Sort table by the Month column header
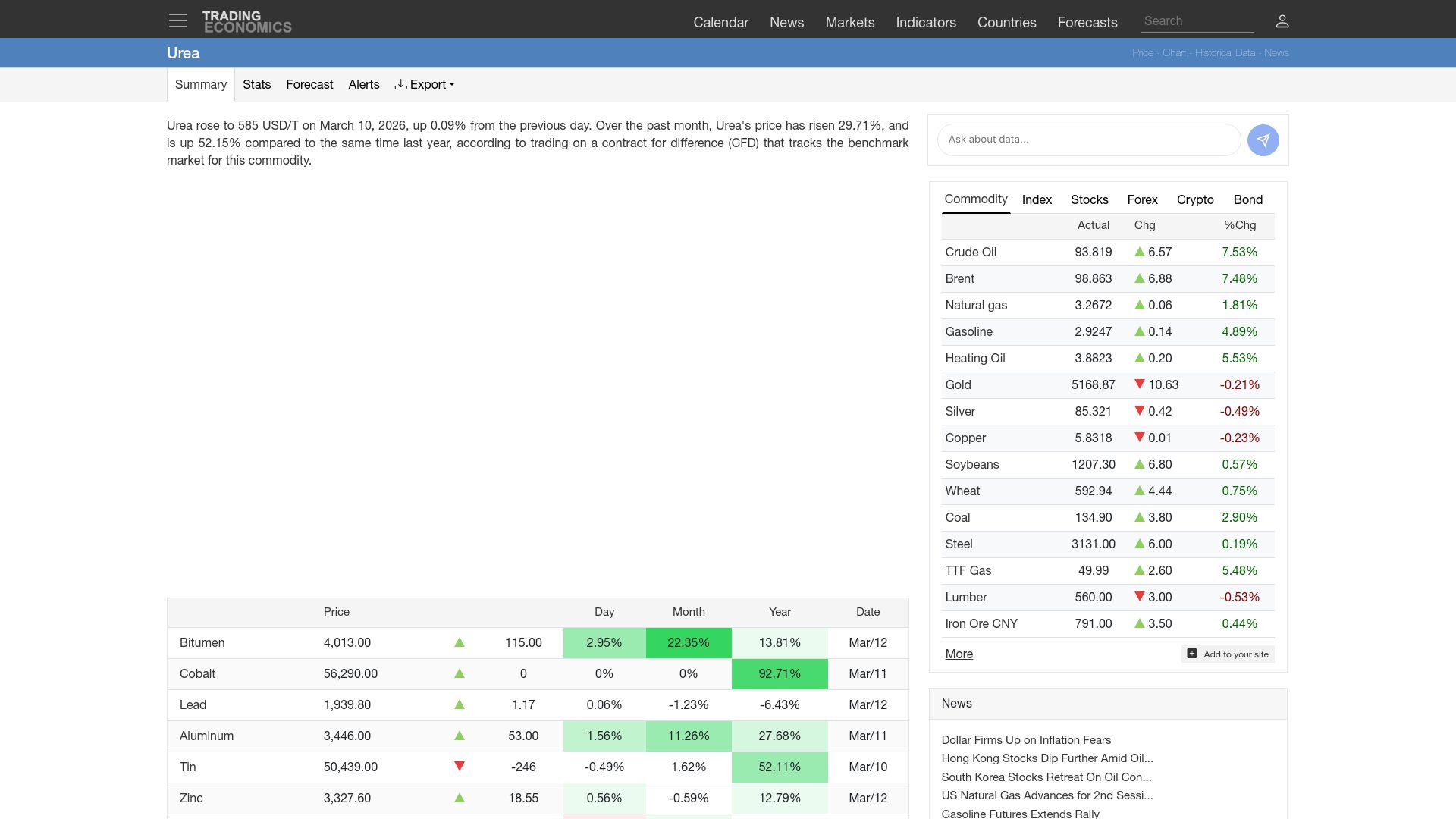Screen dimensions: 1456x819 pyautogui.click(x=689, y=612)
